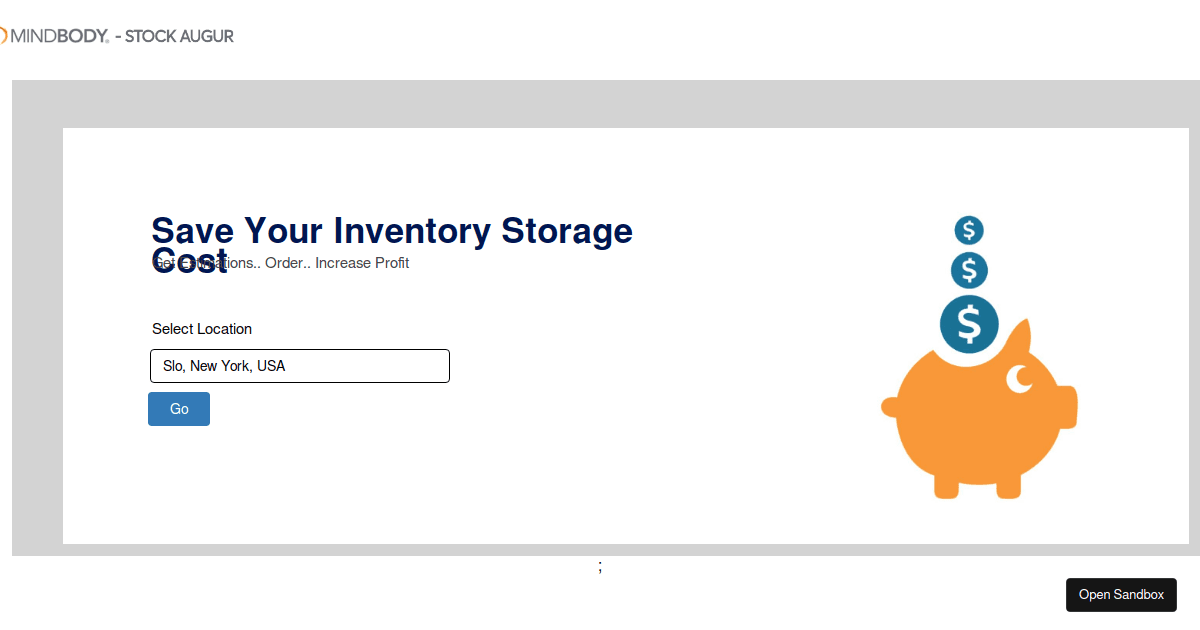1200x630 pixels.
Task: Click the Increase Profit subtitle text
Action: [362, 263]
